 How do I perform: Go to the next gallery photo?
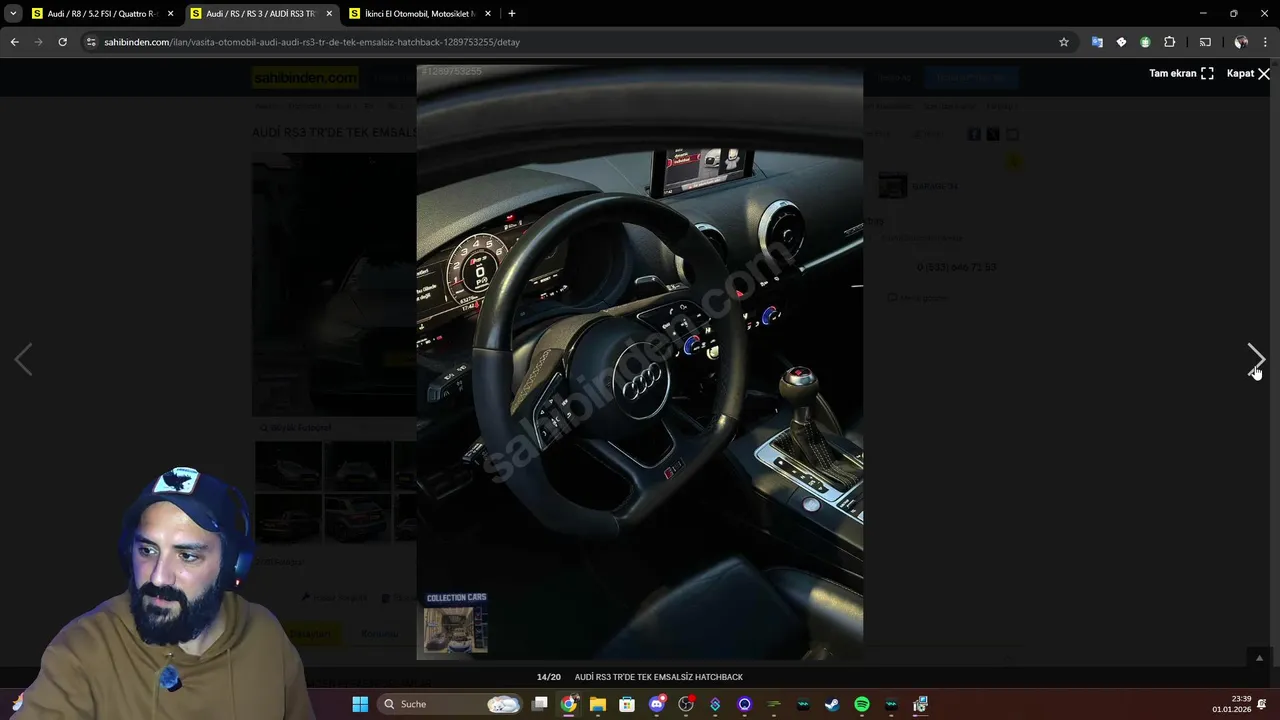point(1256,359)
